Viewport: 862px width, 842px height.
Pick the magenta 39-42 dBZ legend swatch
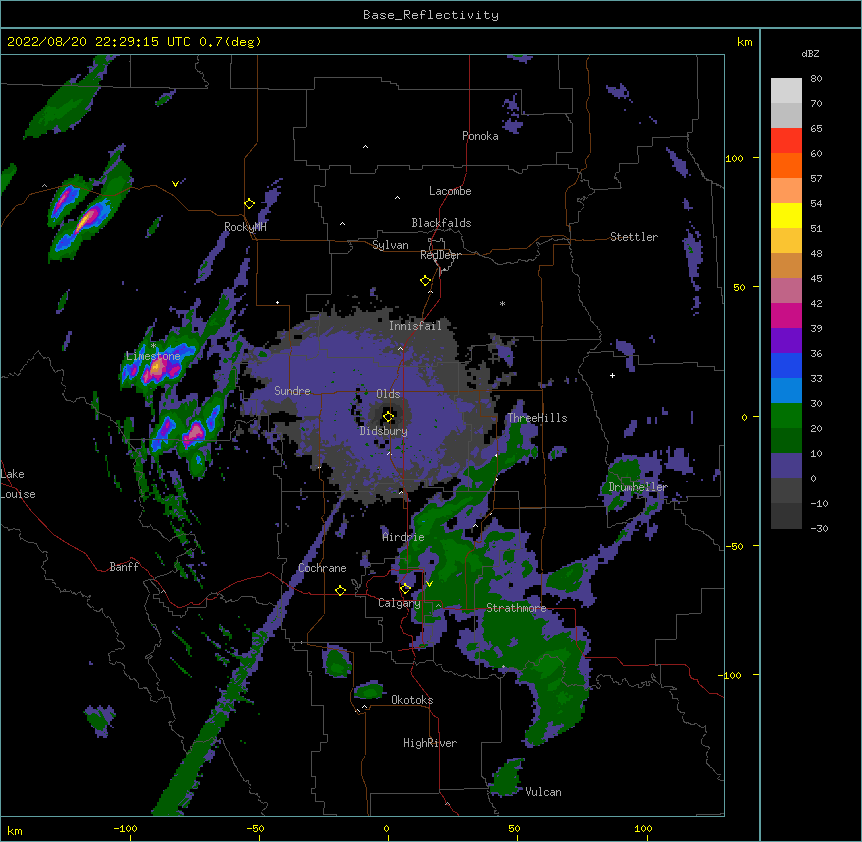[x=786, y=315]
